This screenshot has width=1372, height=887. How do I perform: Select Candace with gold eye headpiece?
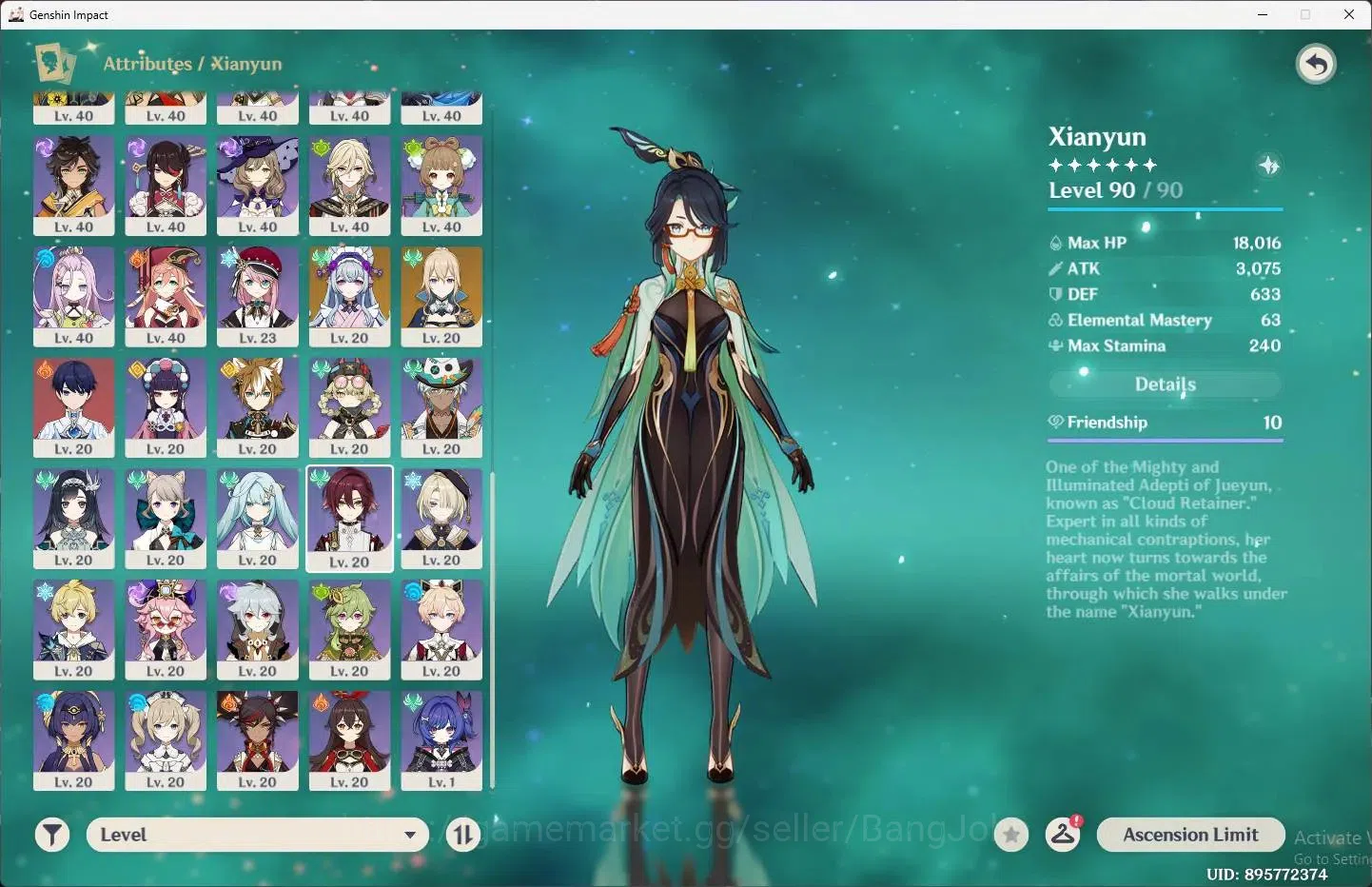click(x=74, y=741)
